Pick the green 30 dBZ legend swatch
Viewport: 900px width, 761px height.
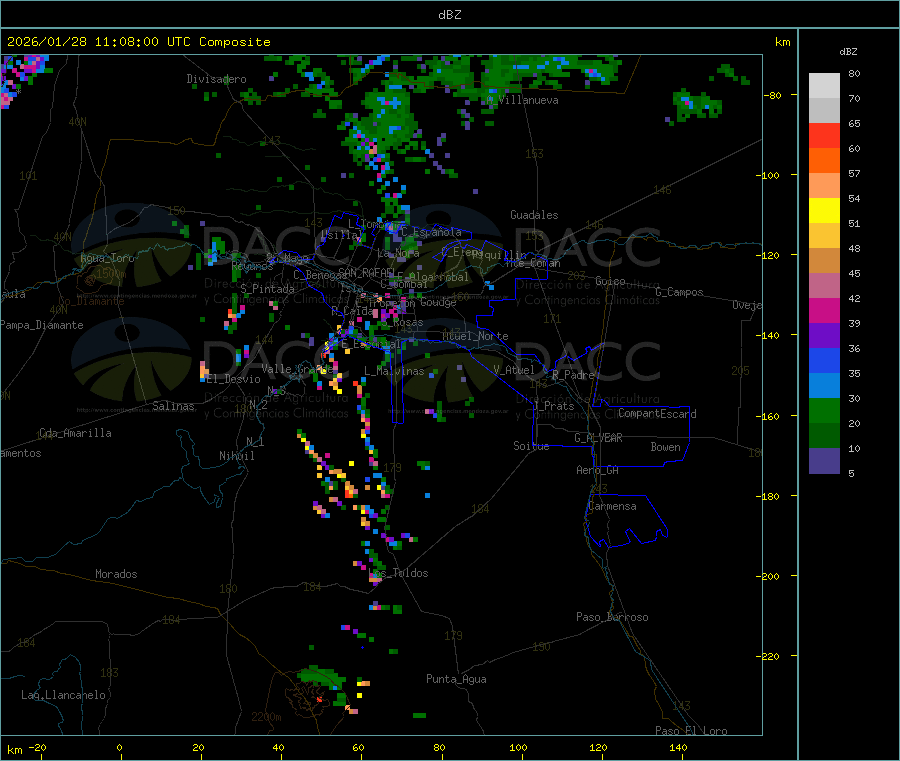[x=824, y=410]
